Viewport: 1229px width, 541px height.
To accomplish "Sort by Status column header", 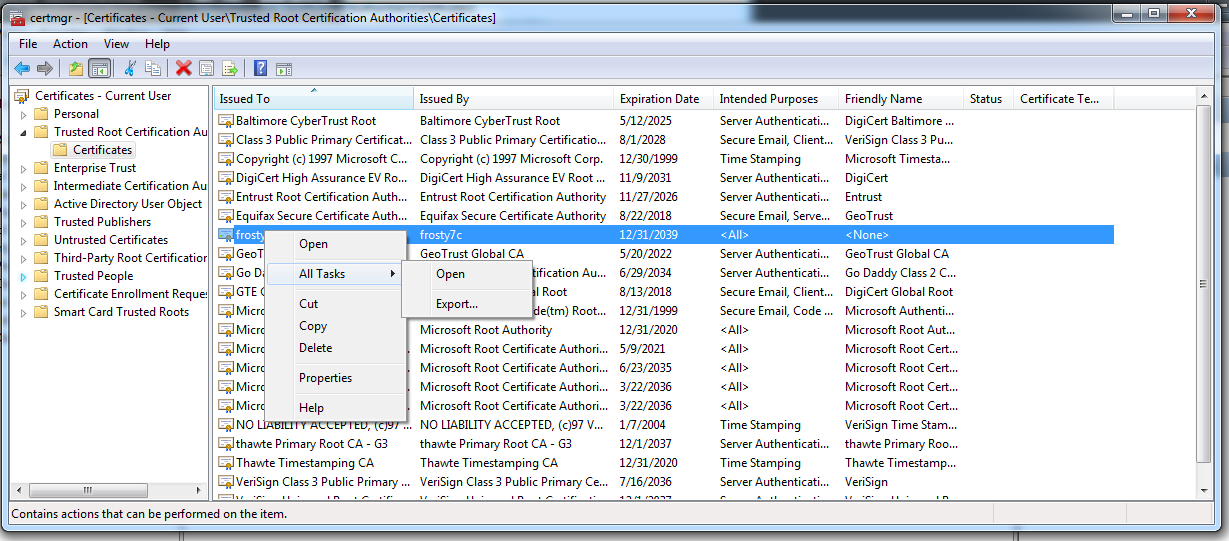I will 989,99.
